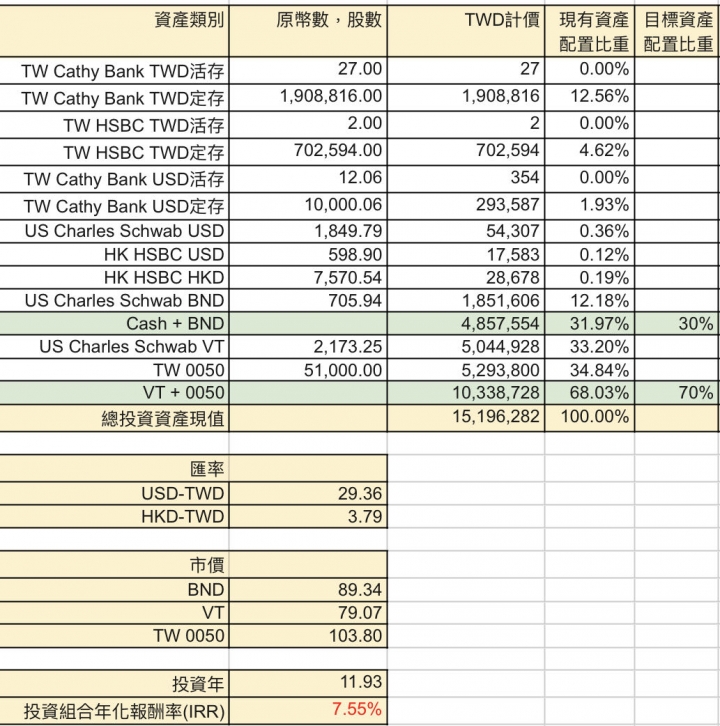
Task: Click the TWD value 17,583
Action: (466, 254)
